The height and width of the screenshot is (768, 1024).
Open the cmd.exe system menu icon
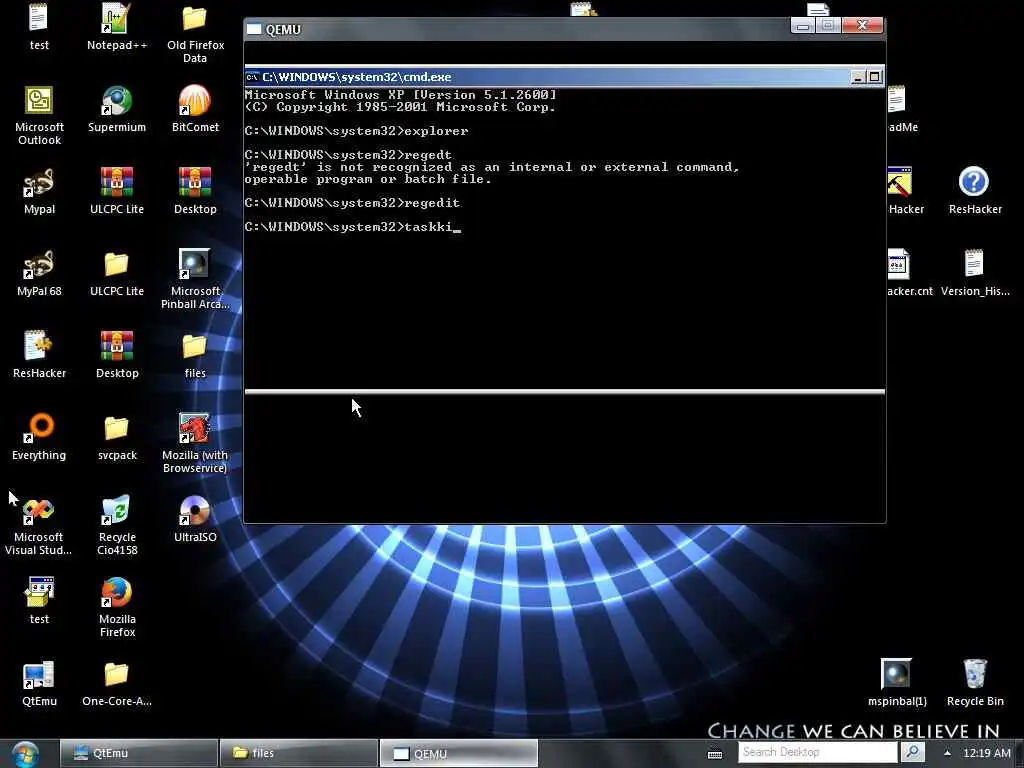coord(251,77)
